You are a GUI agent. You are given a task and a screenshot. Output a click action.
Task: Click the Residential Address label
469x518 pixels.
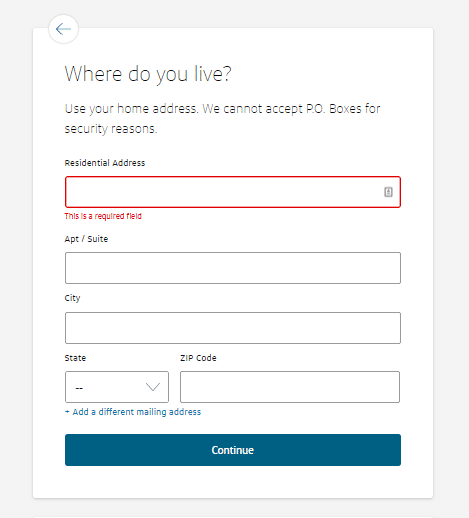coord(105,163)
